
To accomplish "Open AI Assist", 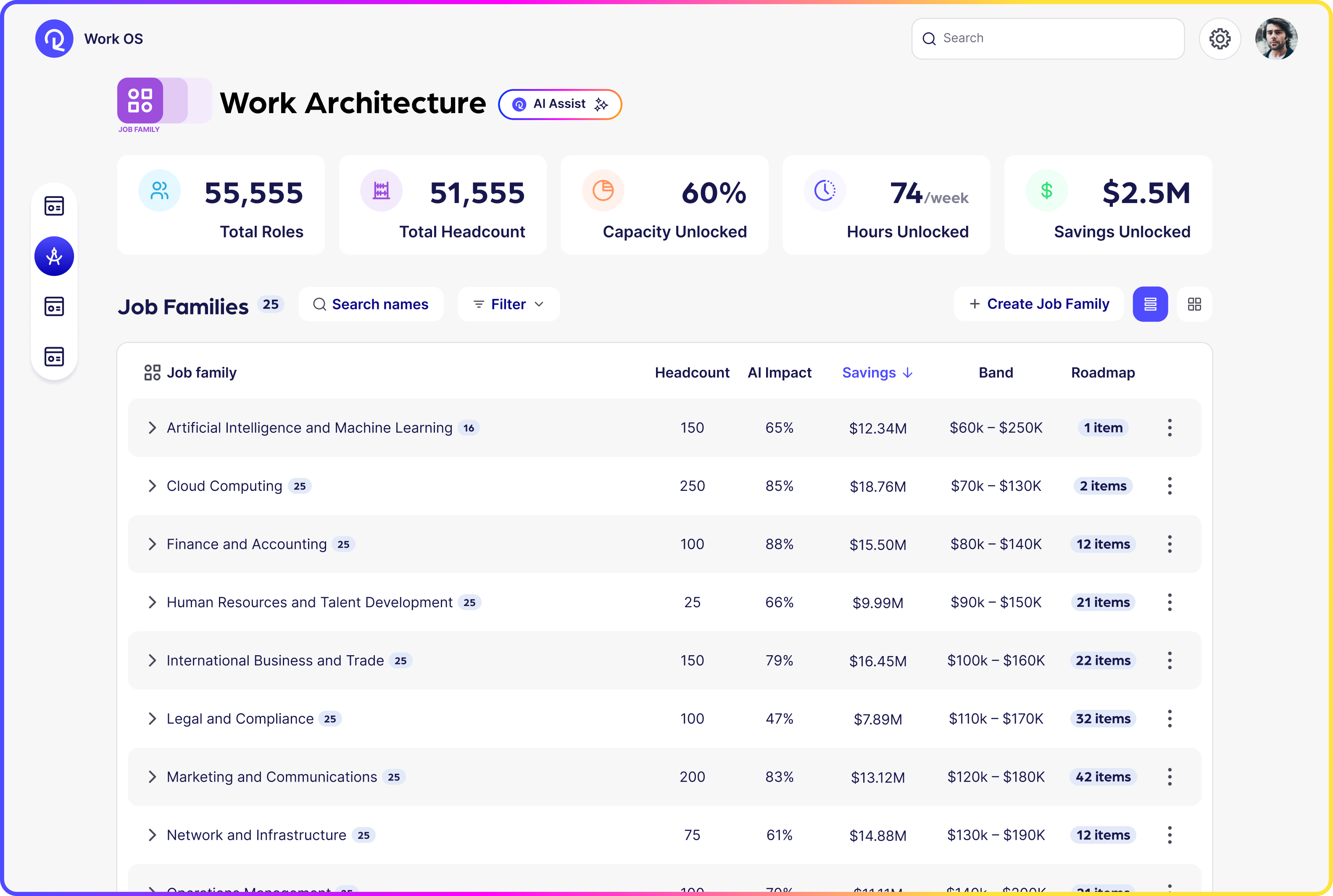I will pyautogui.click(x=559, y=104).
